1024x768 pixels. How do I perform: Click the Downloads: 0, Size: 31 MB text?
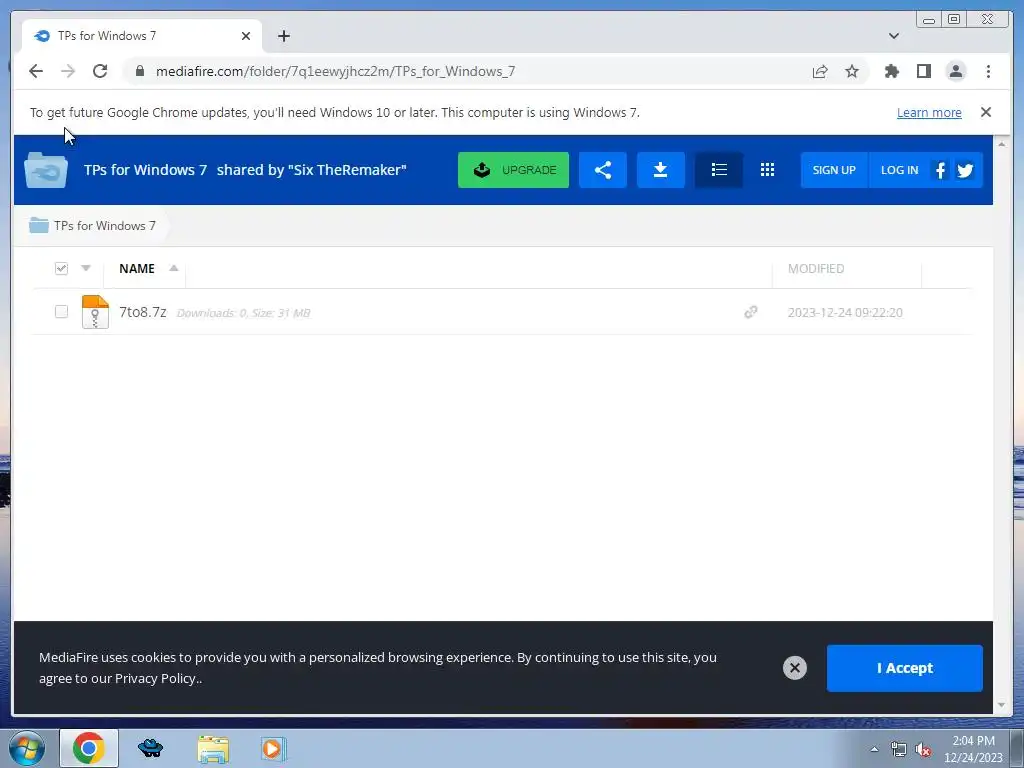click(x=243, y=313)
